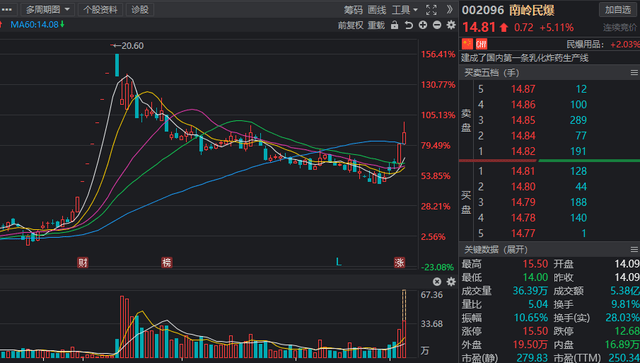640x363 pixels.
Task: Open 个股资料 tab
Action: 100,9
